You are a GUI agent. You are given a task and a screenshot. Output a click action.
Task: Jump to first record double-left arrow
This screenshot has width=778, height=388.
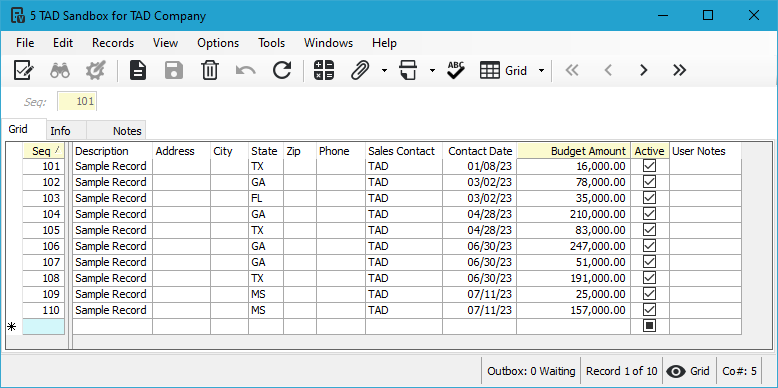[x=572, y=70]
